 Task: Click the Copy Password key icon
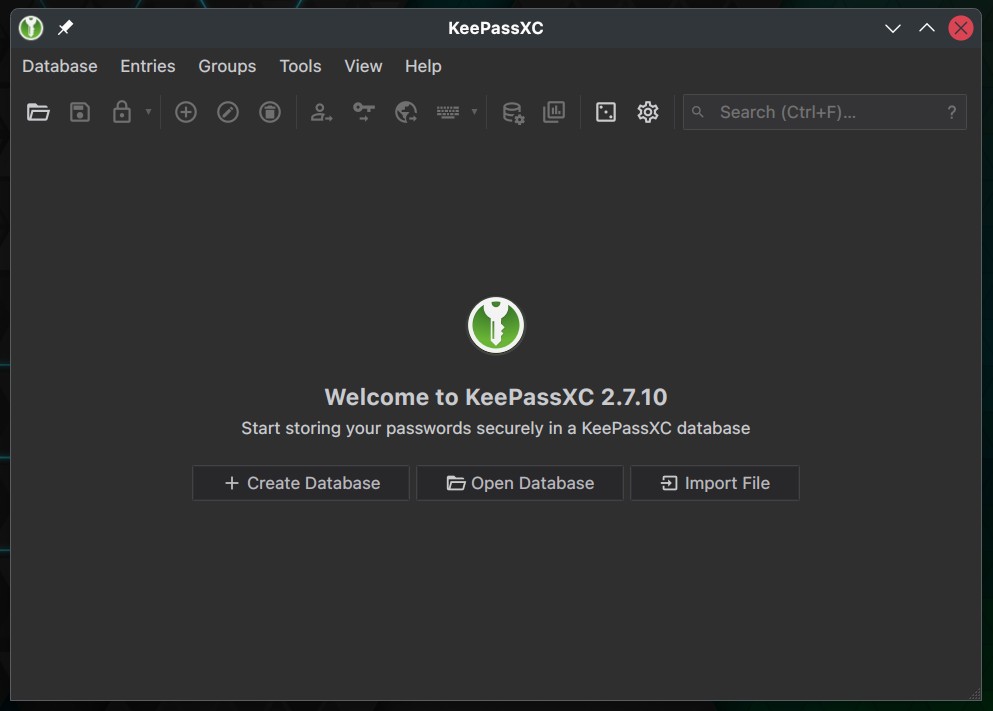[x=364, y=112]
